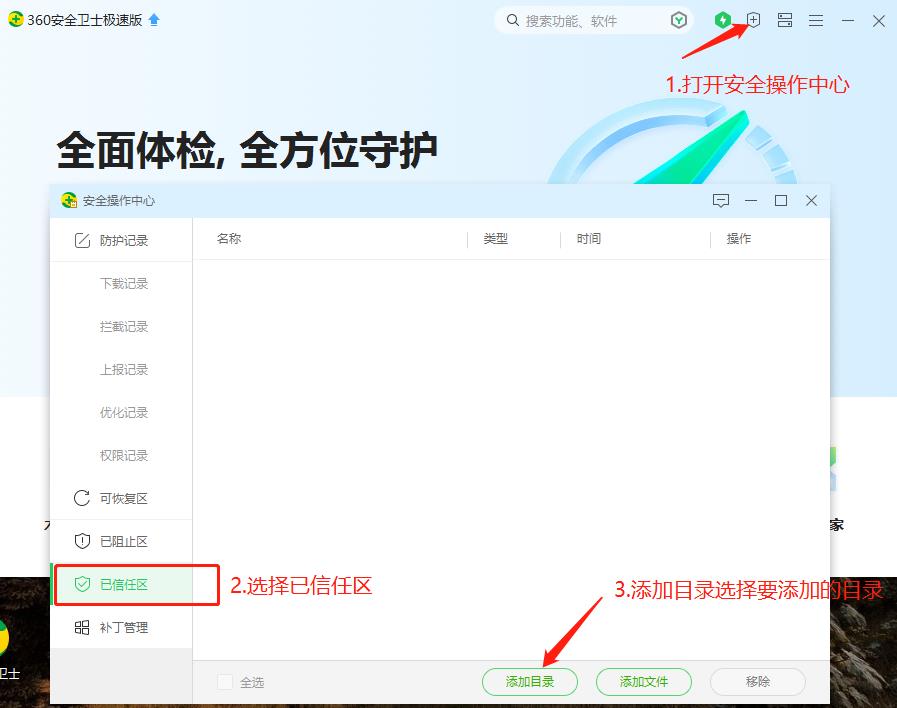Viewport: 897px width, 708px height.
Task: Click the 添加目录 button
Action: pos(530,681)
